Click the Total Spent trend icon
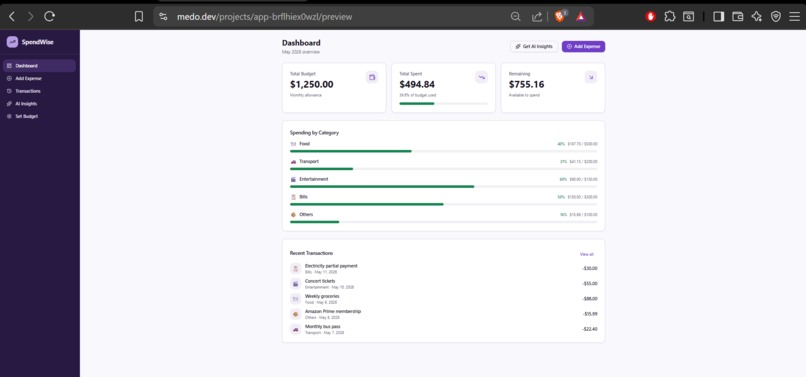806x377 pixels. (482, 77)
